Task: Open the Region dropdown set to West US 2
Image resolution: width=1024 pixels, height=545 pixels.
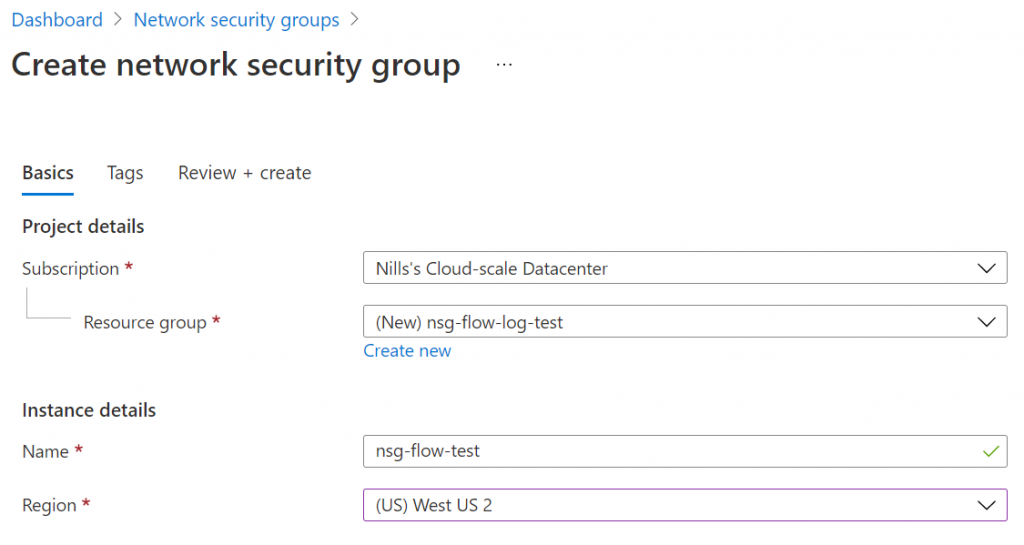Action: [x=670, y=505]
